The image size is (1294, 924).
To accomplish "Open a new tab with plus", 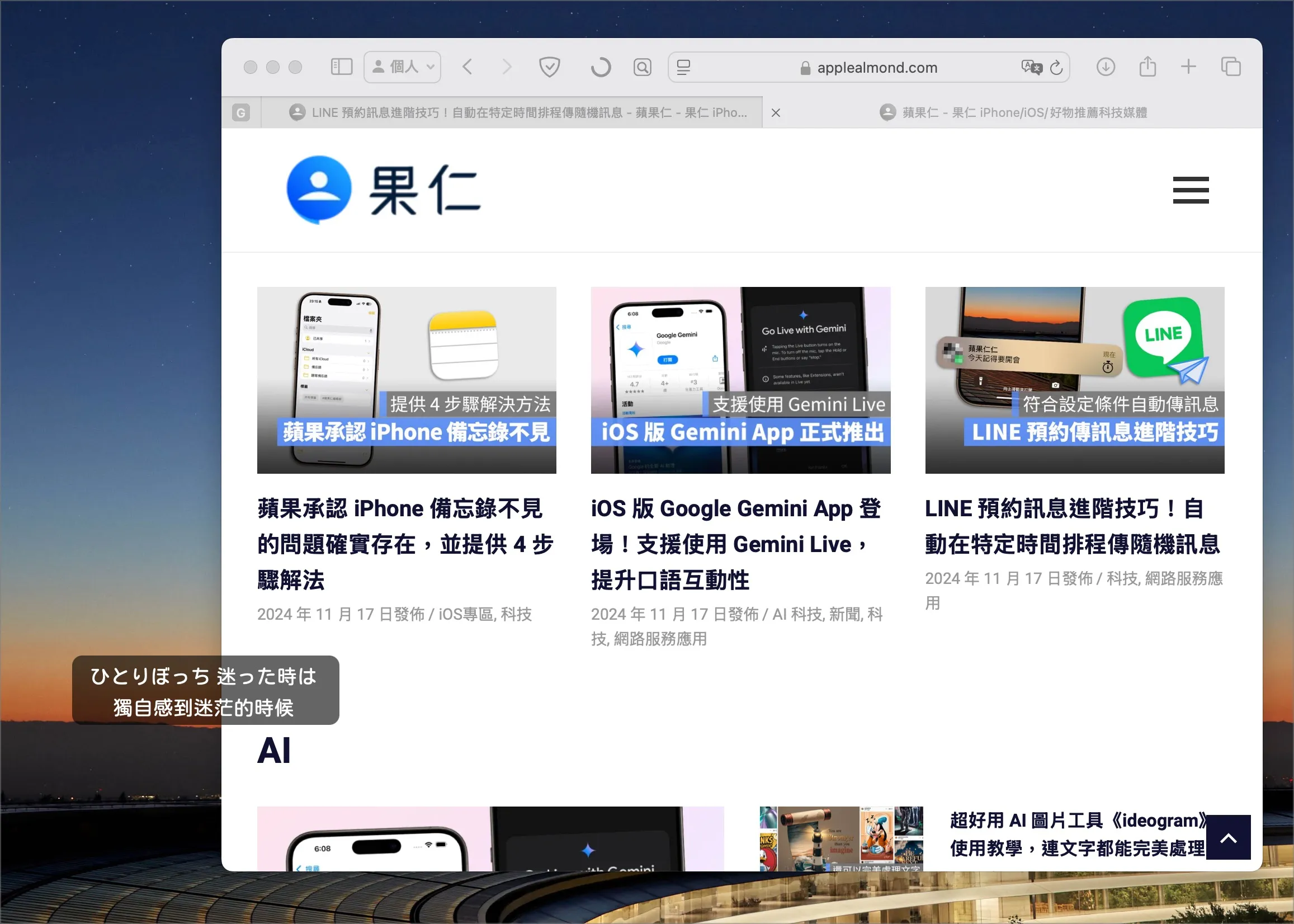I will tap(1188, 67).
